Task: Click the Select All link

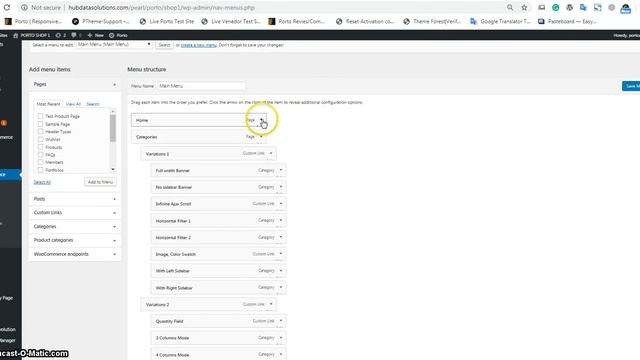Action: pyautogui.click(x=42, y=182)
